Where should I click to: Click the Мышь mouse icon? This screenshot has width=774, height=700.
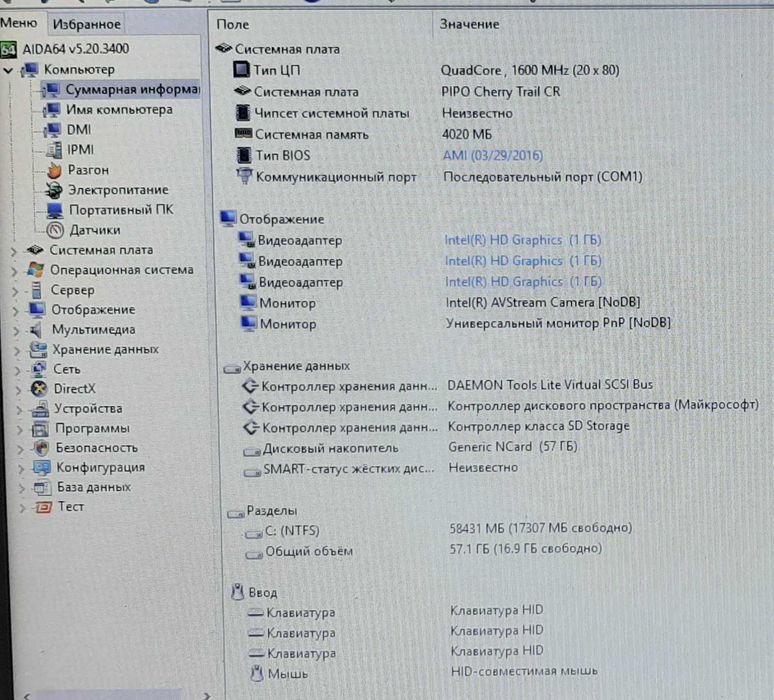257,673
